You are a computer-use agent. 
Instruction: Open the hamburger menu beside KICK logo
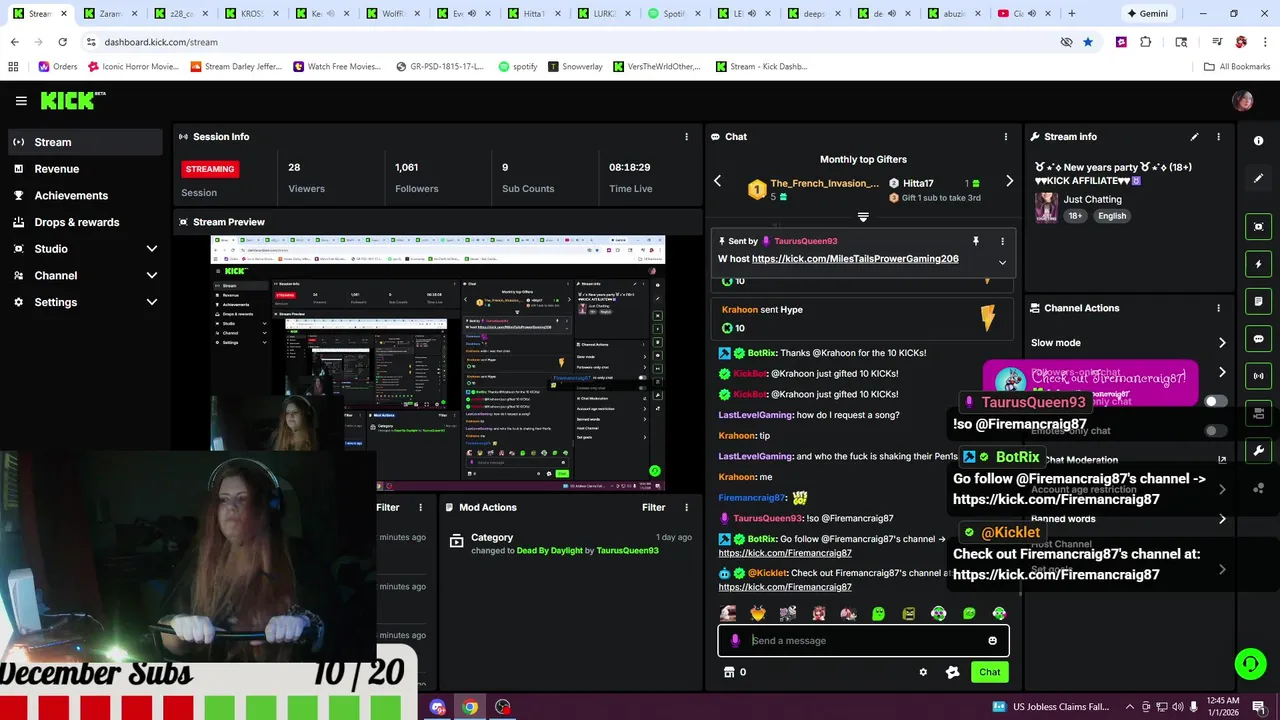21,101
